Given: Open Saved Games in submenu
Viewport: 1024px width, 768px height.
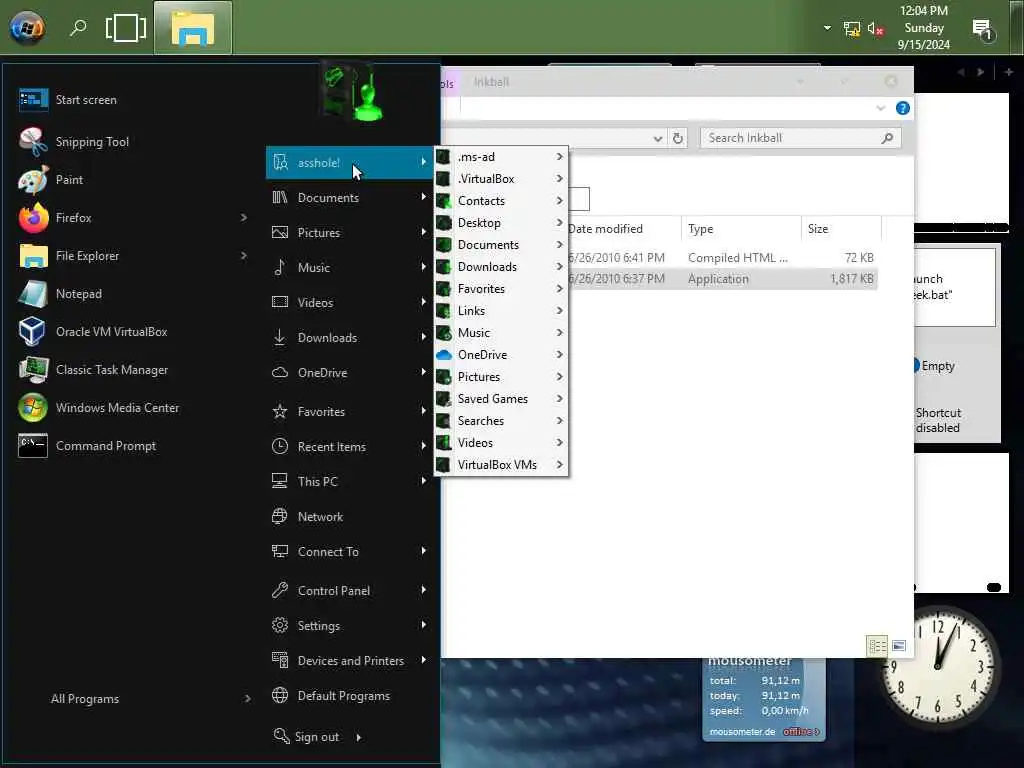Looking at the screenshot, I should coord(501,399).
